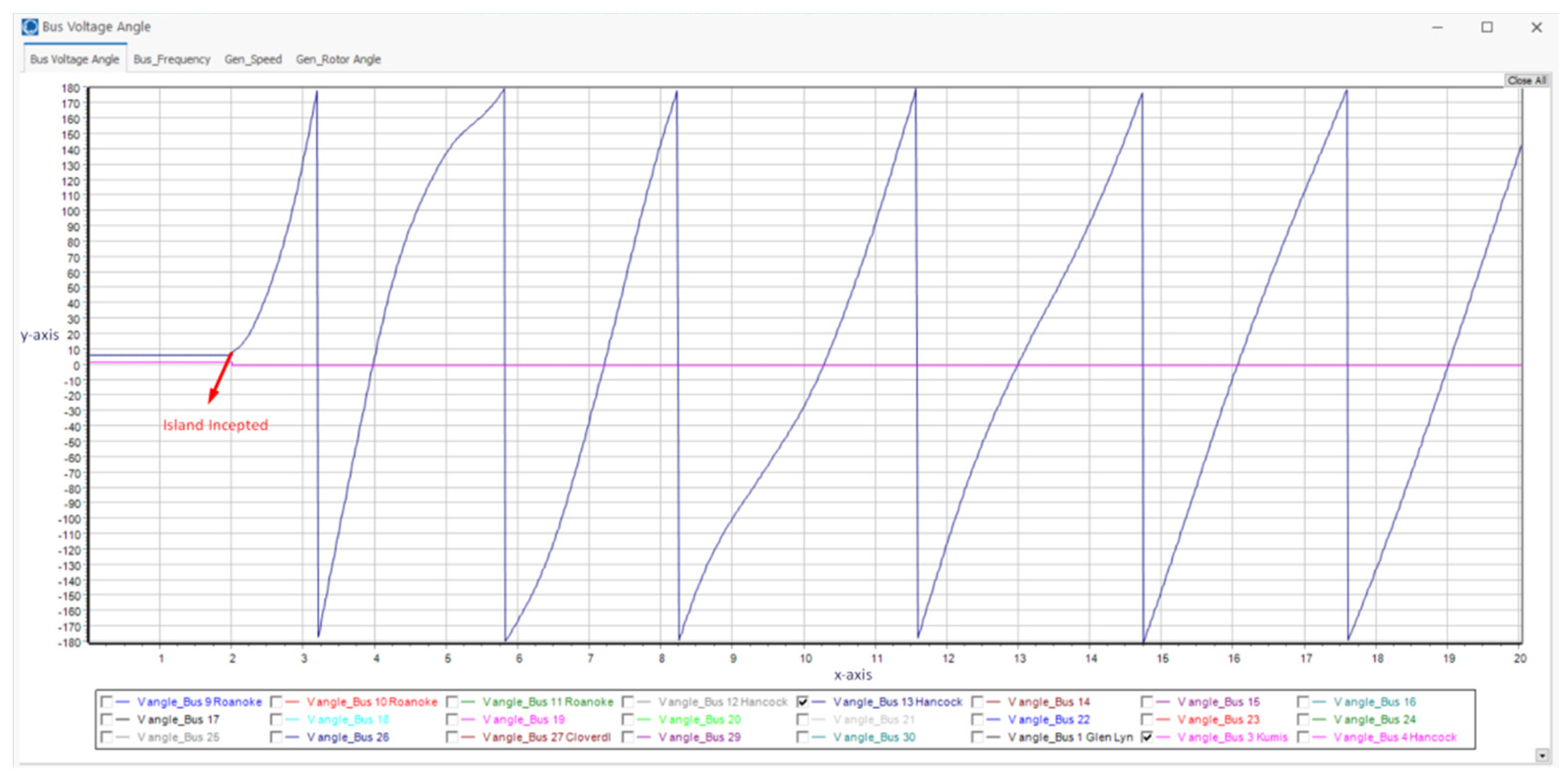Click the Vangle_Bus 20 legend label
The width and height of the screenshot is (1568, 781).
[x=699, y=719]
